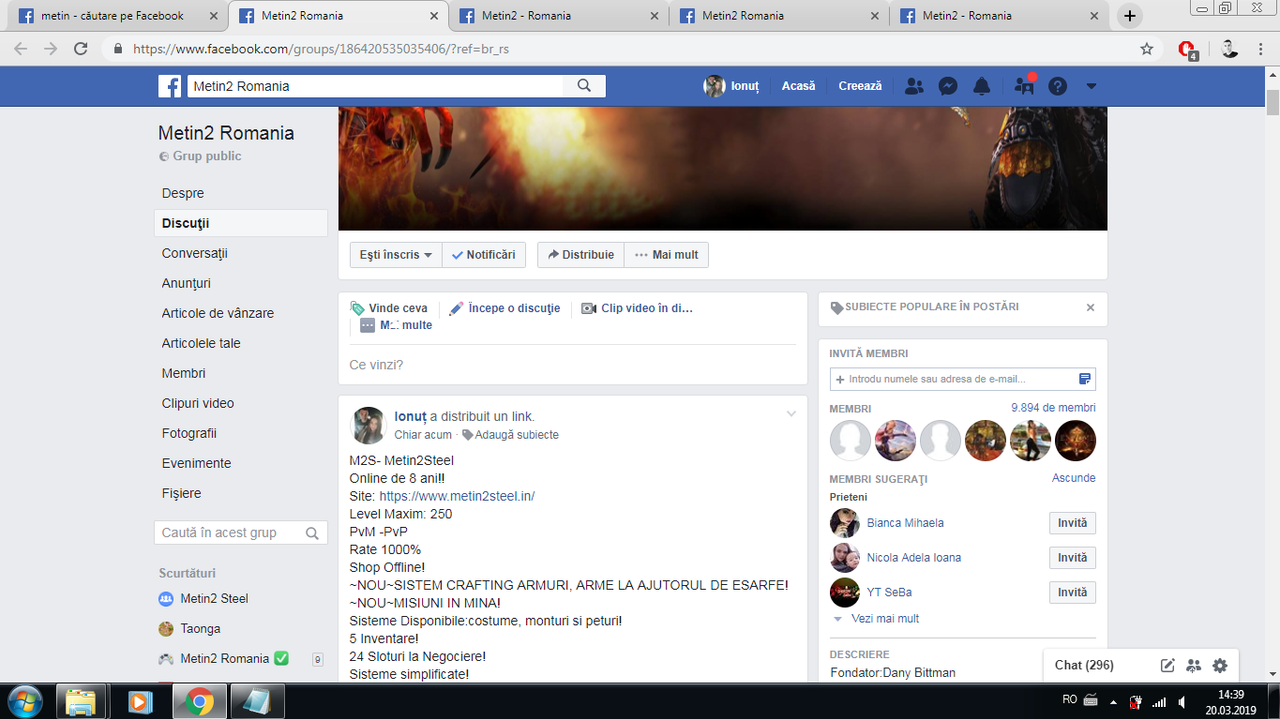This screenshot has height=719, width=1280.
Task: Click the invite members name field
Action: coord(954,379)
